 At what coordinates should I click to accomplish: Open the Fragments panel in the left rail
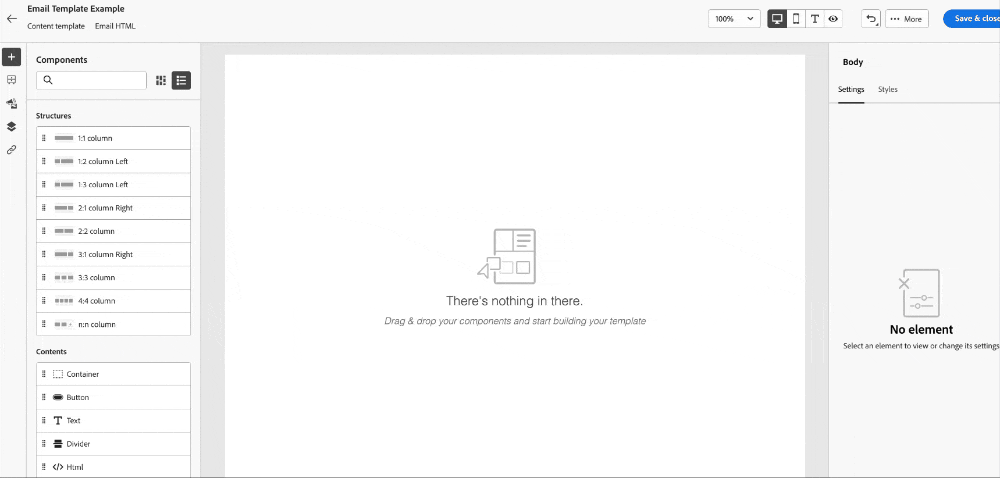(x=11, y=80)
